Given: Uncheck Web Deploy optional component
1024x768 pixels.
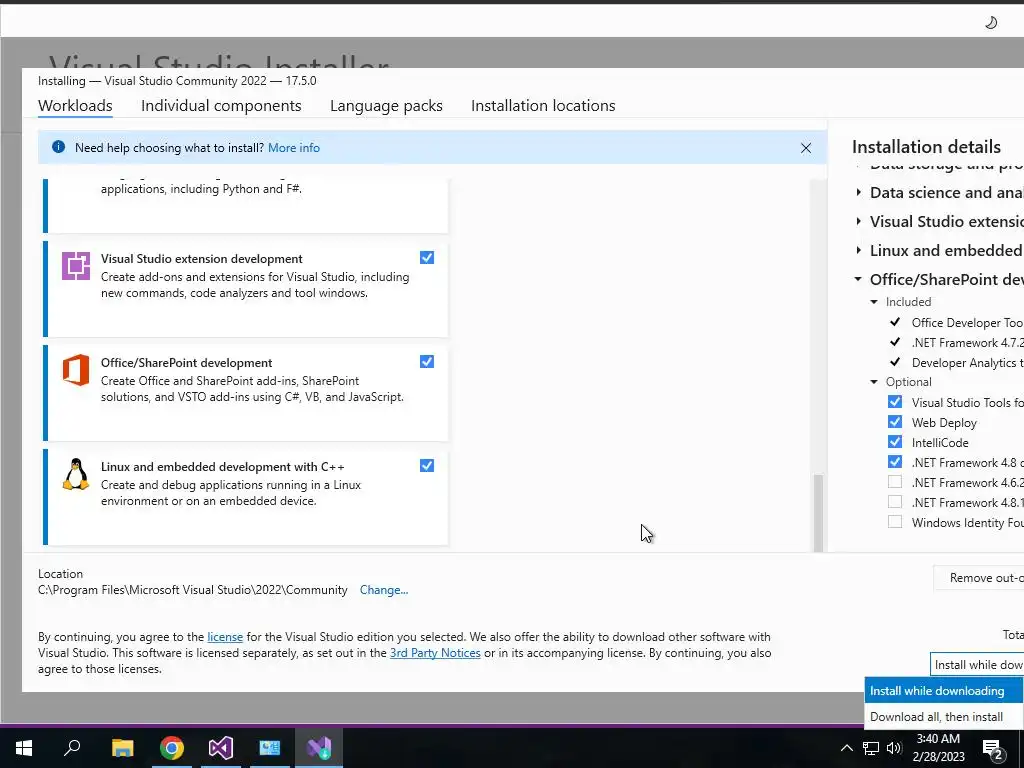Looking at the screenshot, I should click(895, 422).
